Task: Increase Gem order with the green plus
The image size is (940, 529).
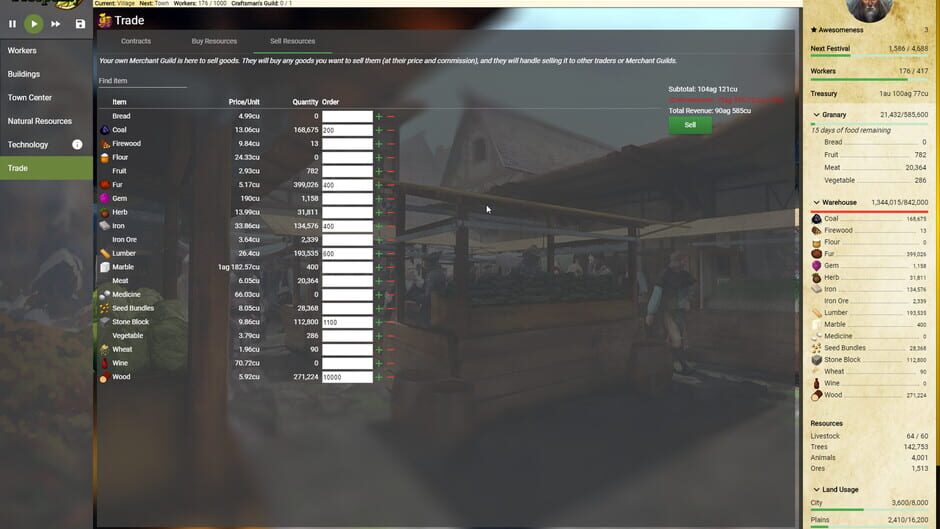Action: (x=379, y=199)
